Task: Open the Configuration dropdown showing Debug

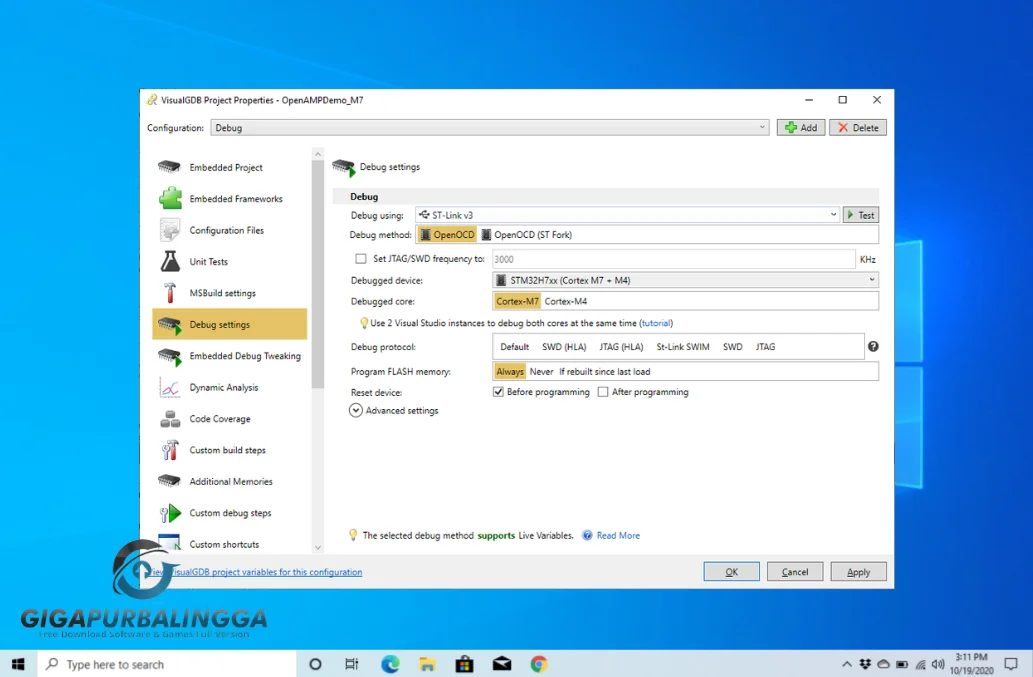Action: point(489,128)
